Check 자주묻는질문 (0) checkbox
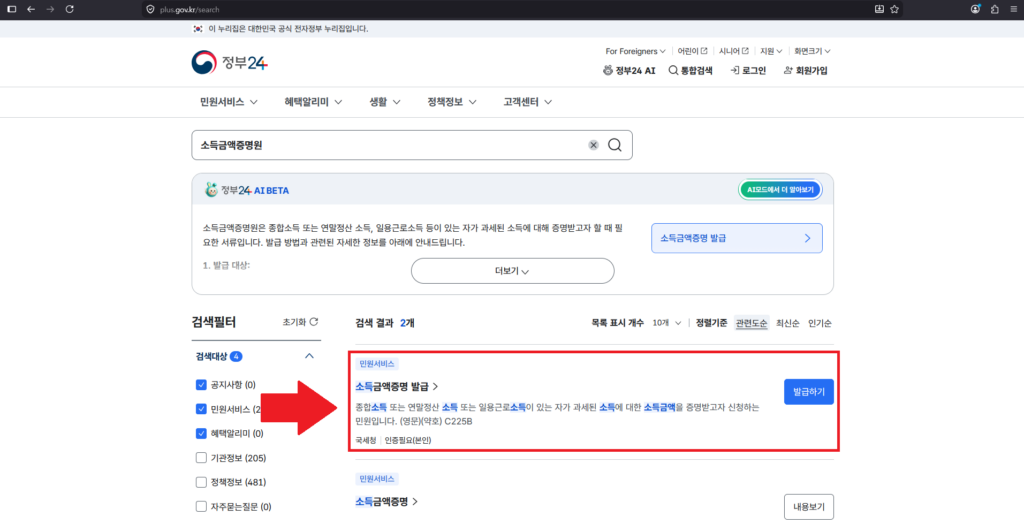This screenshot has height=524, width=1024. coord(201,506)
